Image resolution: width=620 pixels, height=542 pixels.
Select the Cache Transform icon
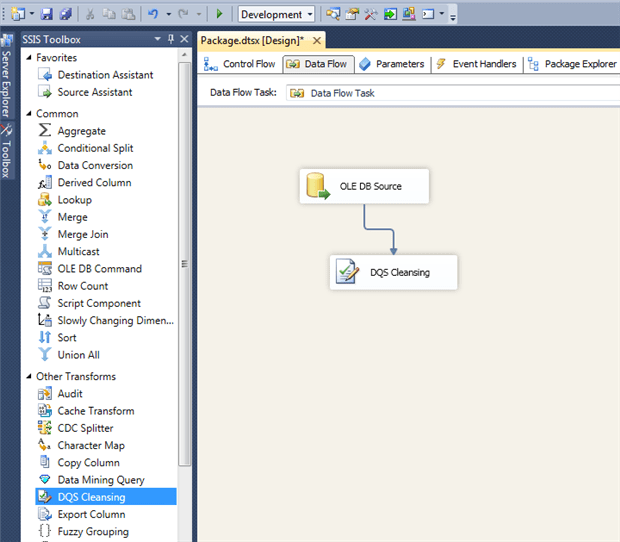(x=45, y=411)
